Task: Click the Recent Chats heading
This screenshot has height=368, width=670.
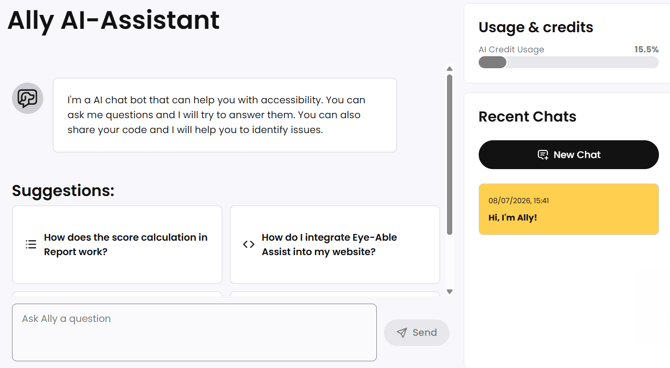Action: [x=527, y=117]
